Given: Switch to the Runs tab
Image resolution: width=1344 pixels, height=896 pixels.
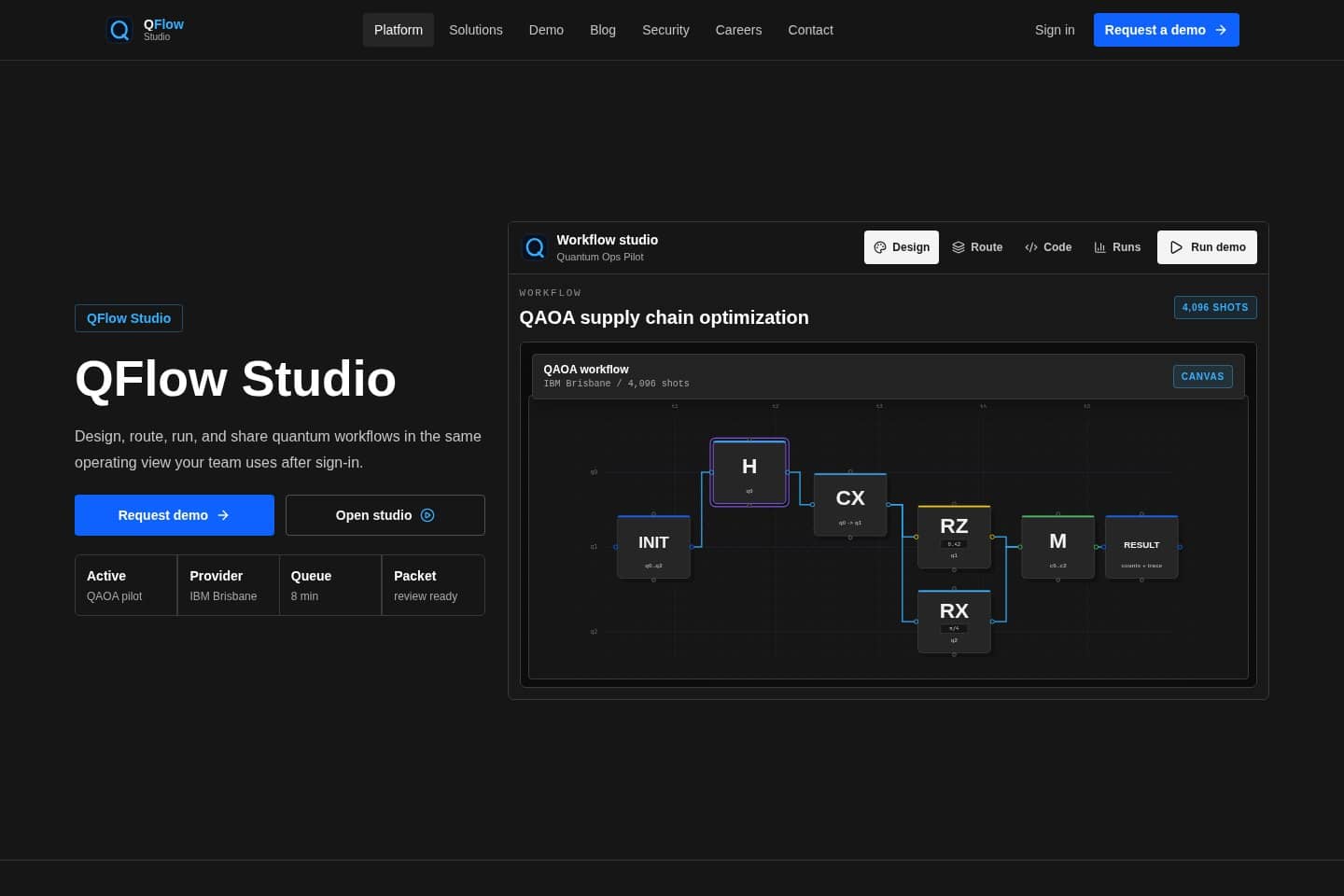Looking at the screenshot, I should click(x=1117, y=247).
